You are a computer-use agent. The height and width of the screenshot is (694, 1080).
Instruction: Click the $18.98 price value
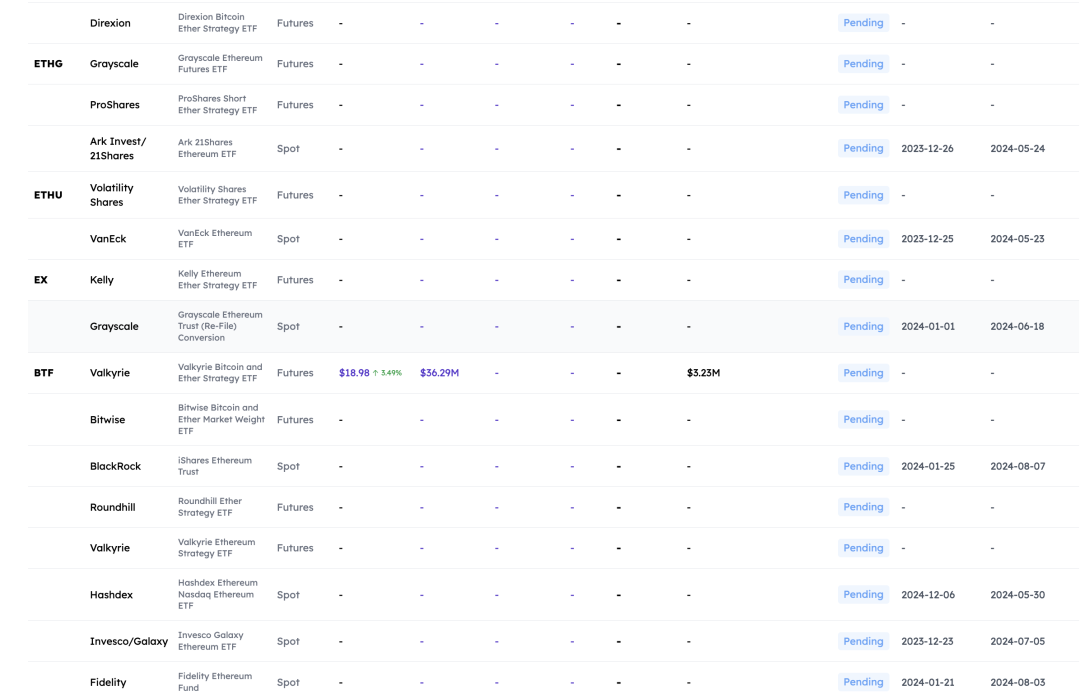[x=354, y=372]
